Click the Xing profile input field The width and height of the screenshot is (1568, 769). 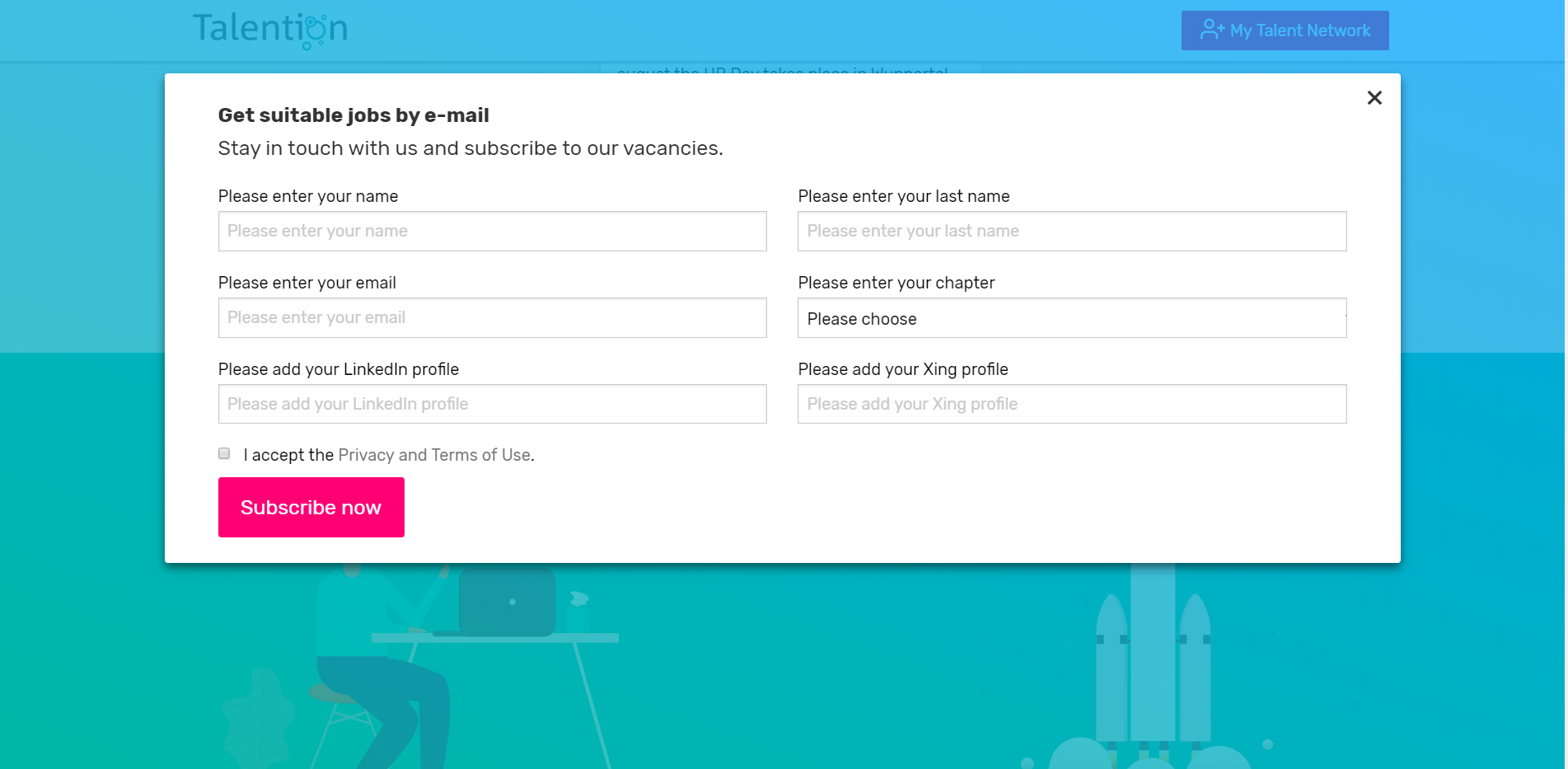[1071, 404]
